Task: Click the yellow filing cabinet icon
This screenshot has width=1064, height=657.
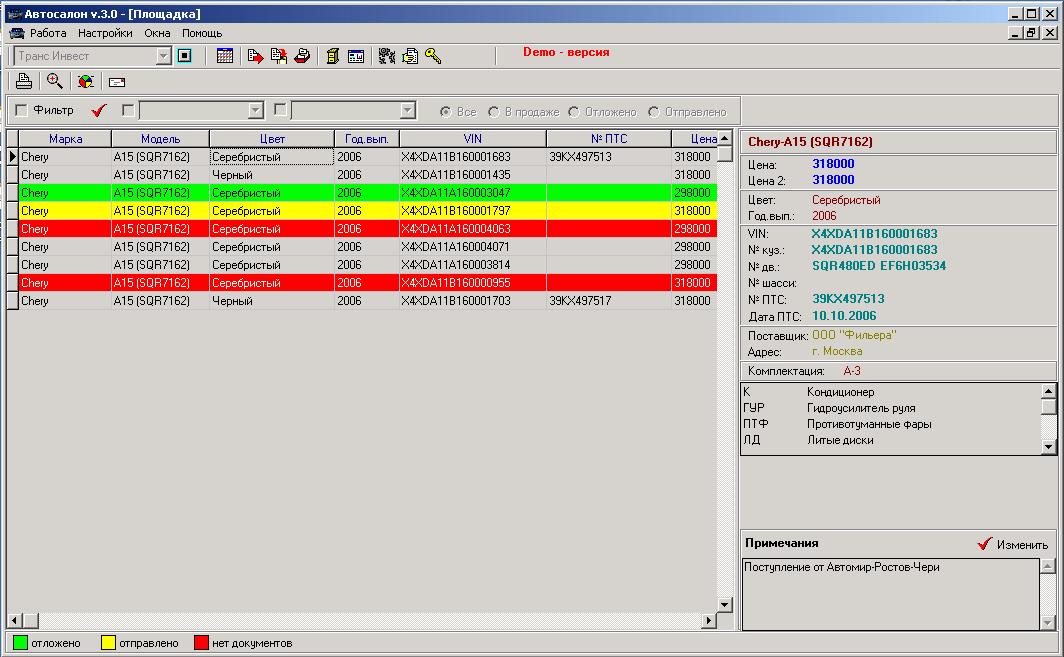Action: click(x=332, y=56)
